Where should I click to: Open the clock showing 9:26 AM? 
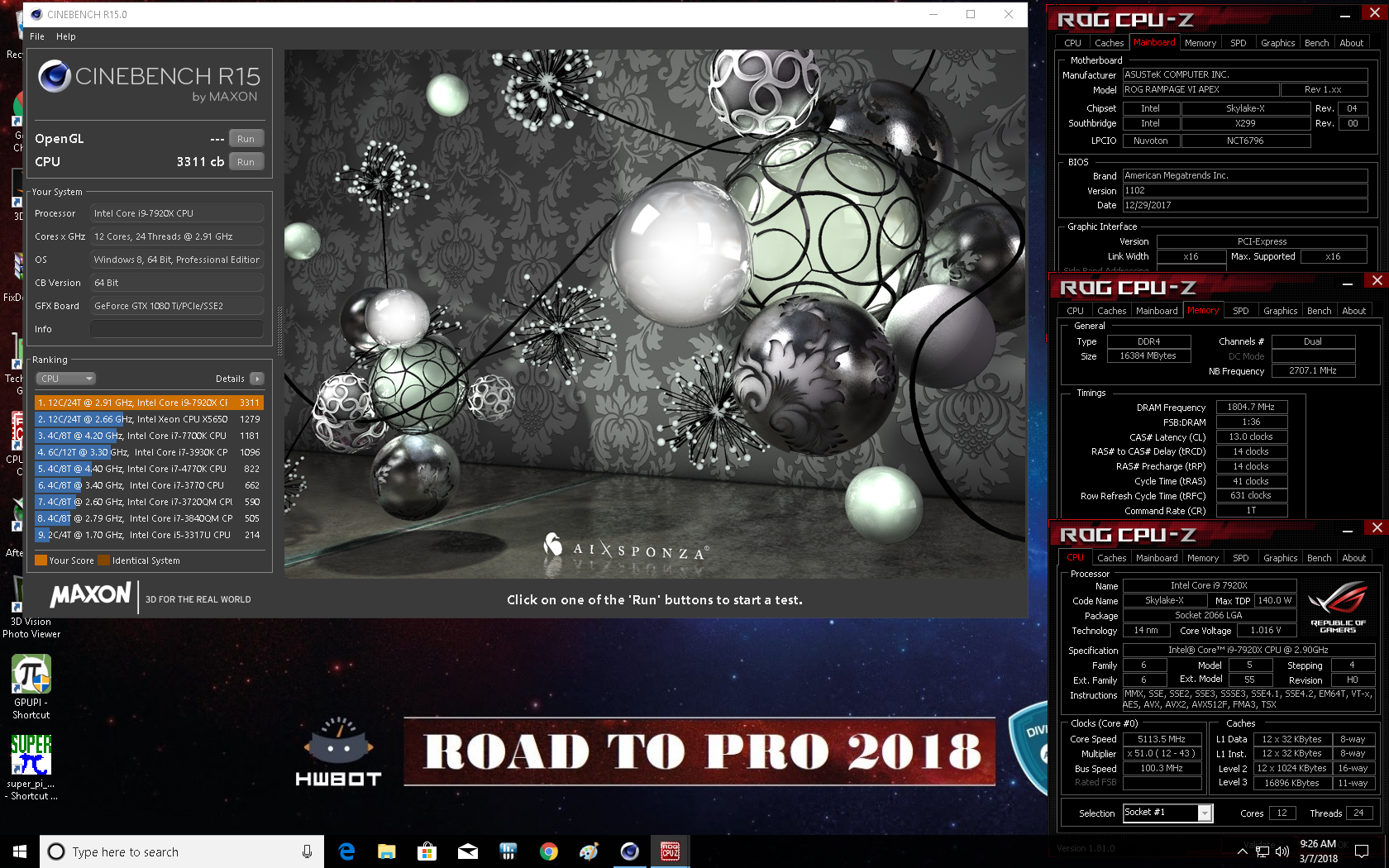(1319, 851)
